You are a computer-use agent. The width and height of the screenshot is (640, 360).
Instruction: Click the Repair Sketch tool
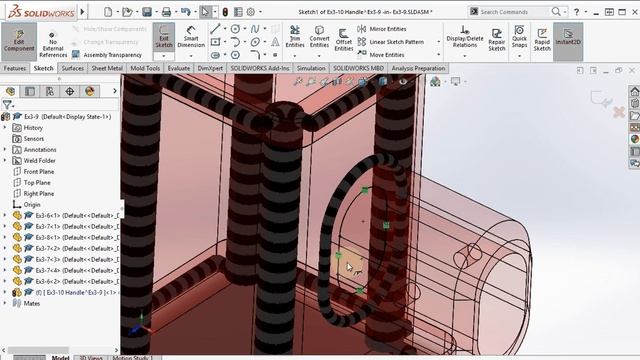[497, 40]
